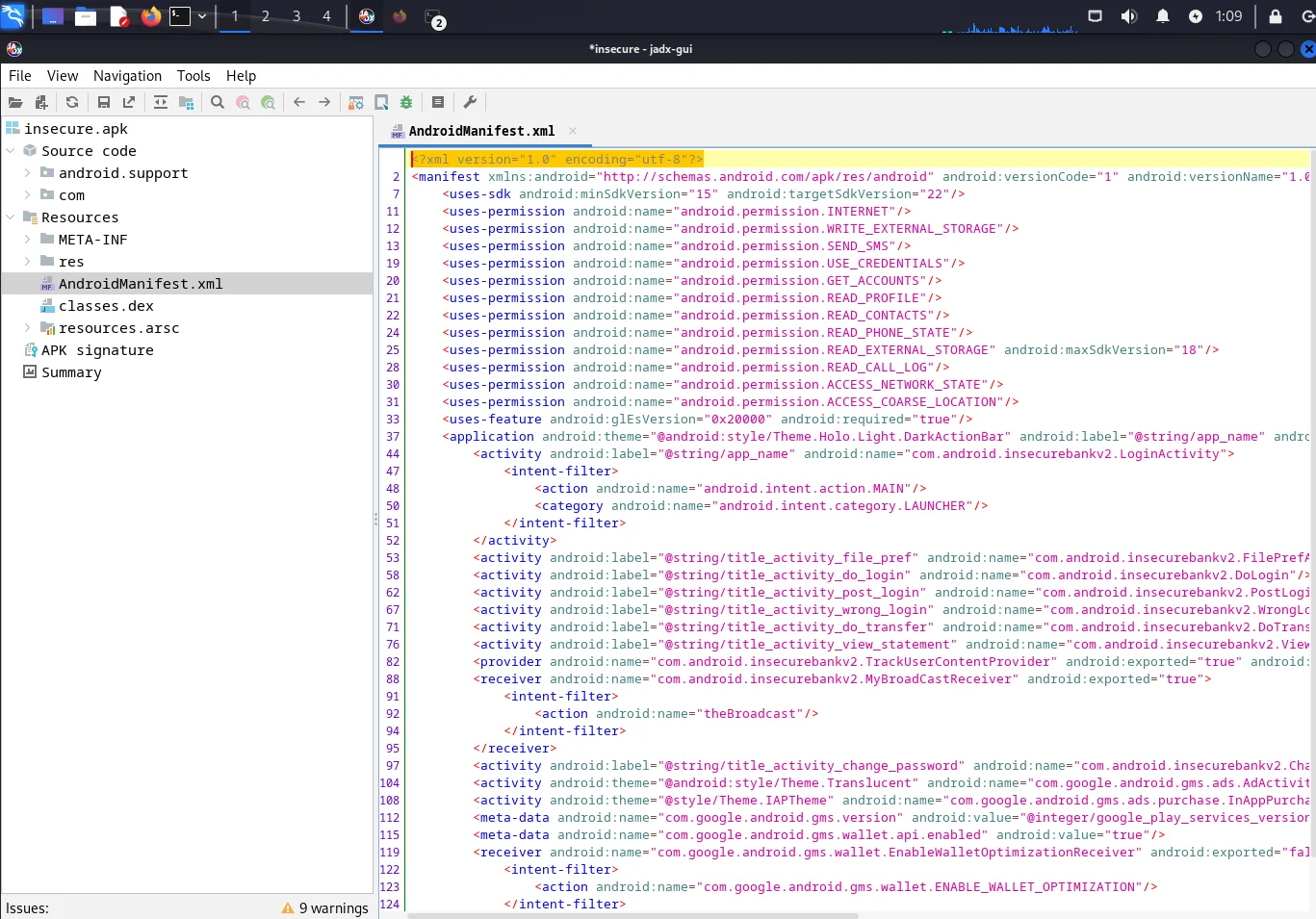Click the ENABLE_WALLET_OPTIMIZATION action line

click(845, 887)
